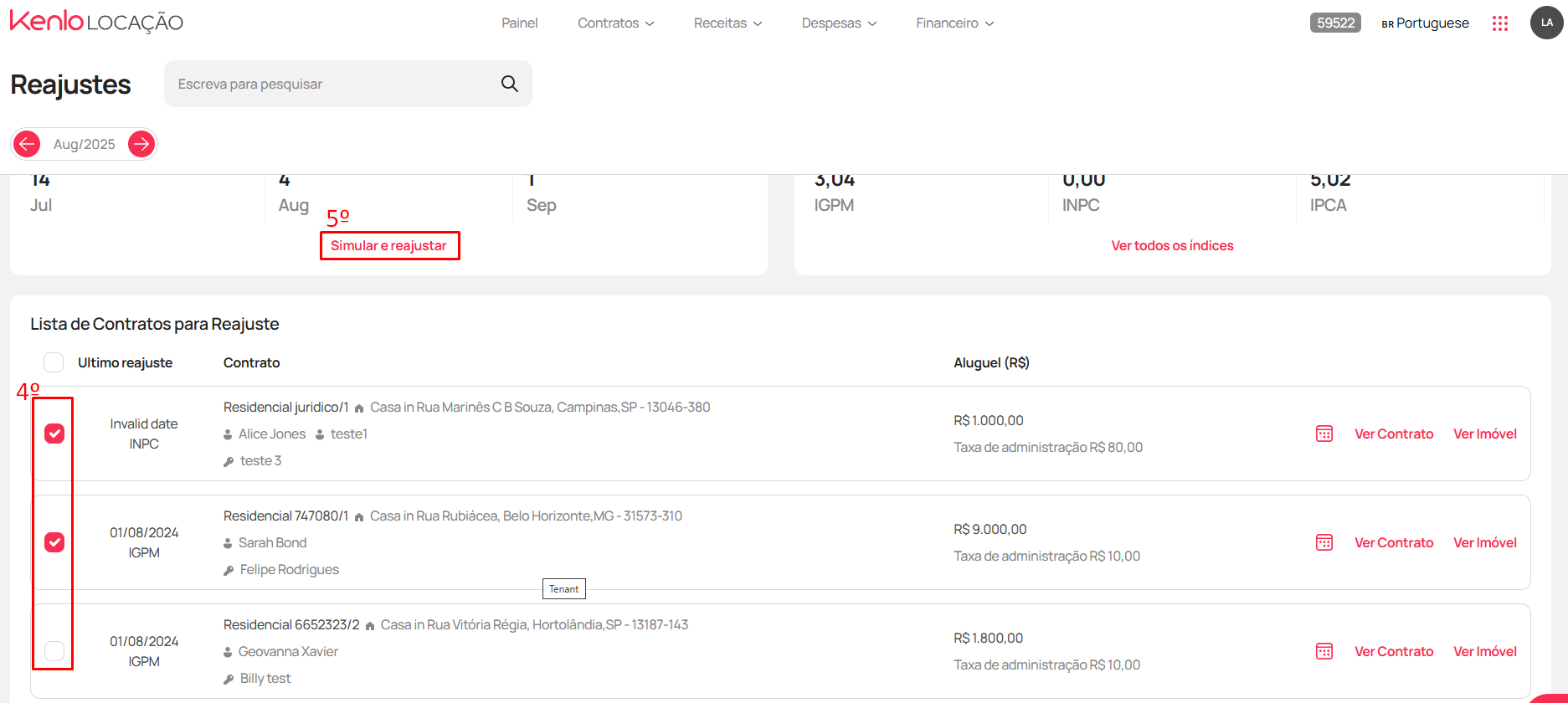Click the Ultimo reajuste column header
The height and width of the screenshot is (703, 1568).
coord(126,362)
